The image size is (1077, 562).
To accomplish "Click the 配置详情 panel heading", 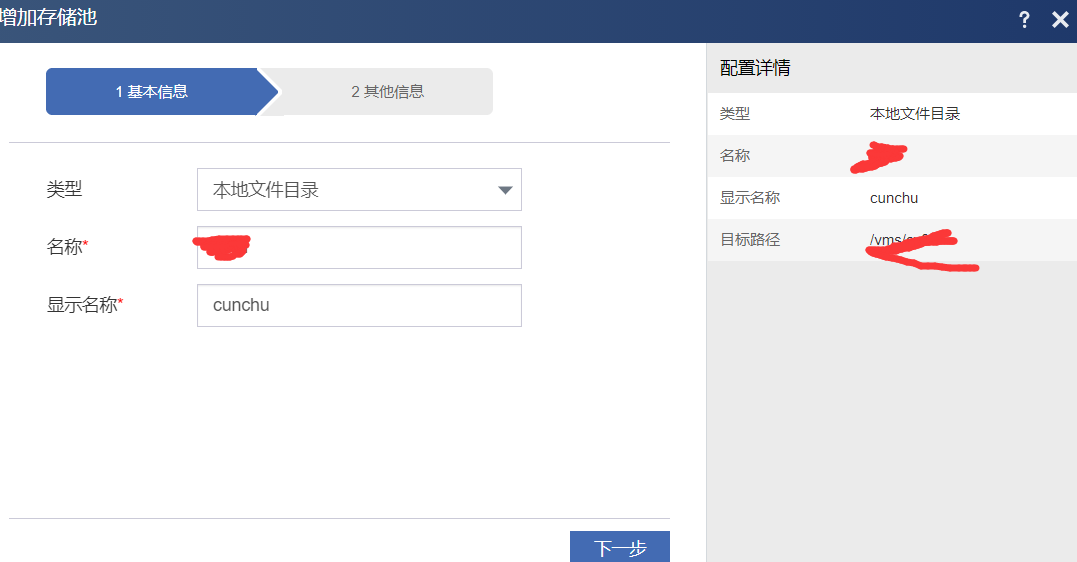I will (755, 68).
